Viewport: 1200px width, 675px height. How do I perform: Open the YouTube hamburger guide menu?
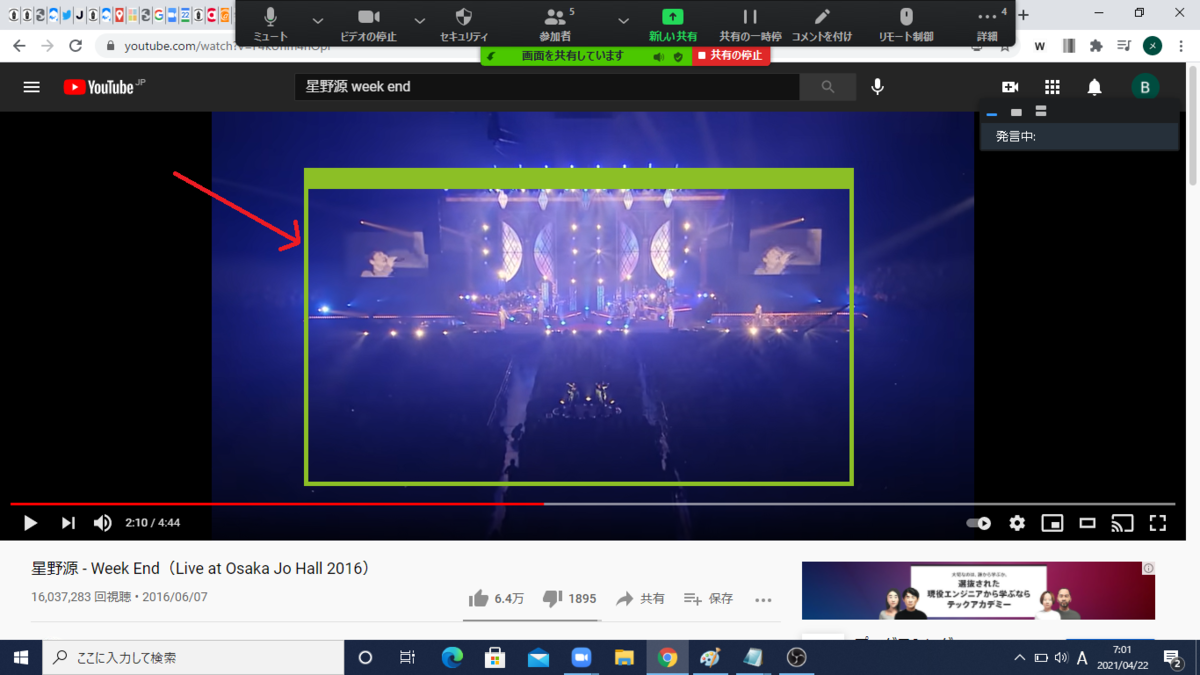[32, 87]
